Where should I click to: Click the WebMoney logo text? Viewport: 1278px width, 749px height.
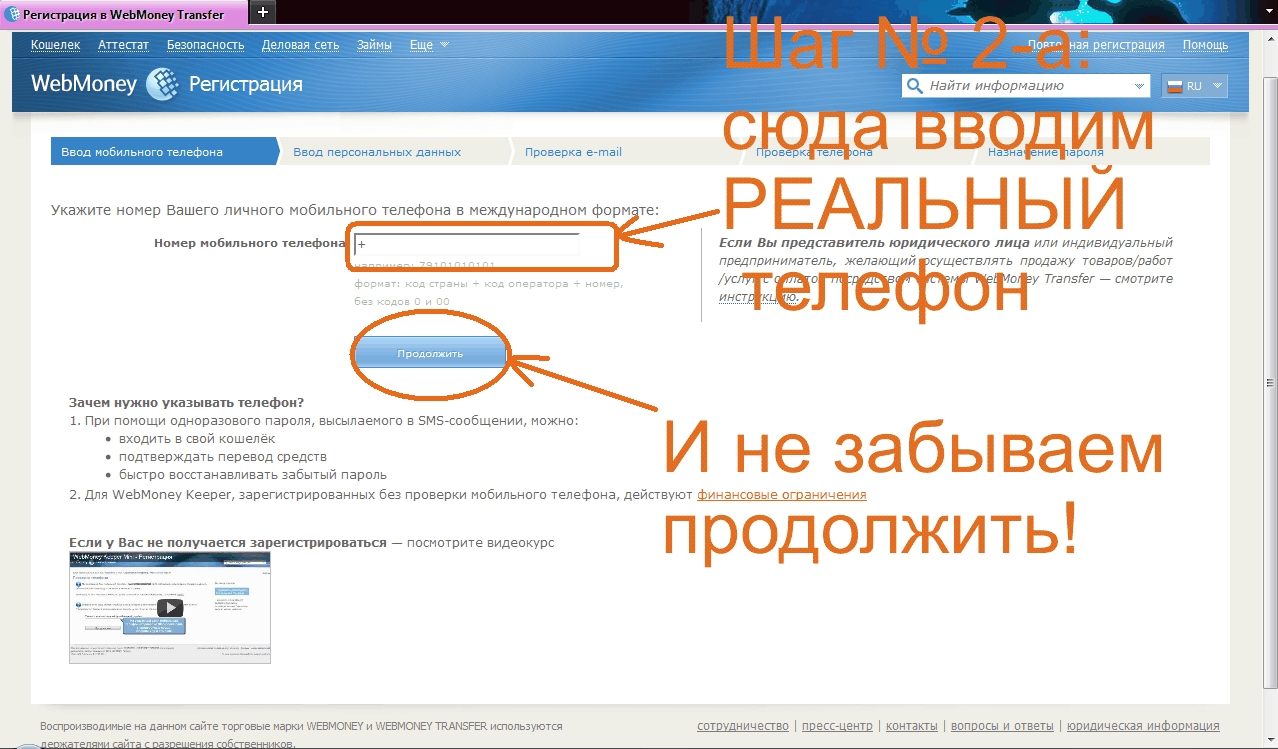[x=83, y=84]
